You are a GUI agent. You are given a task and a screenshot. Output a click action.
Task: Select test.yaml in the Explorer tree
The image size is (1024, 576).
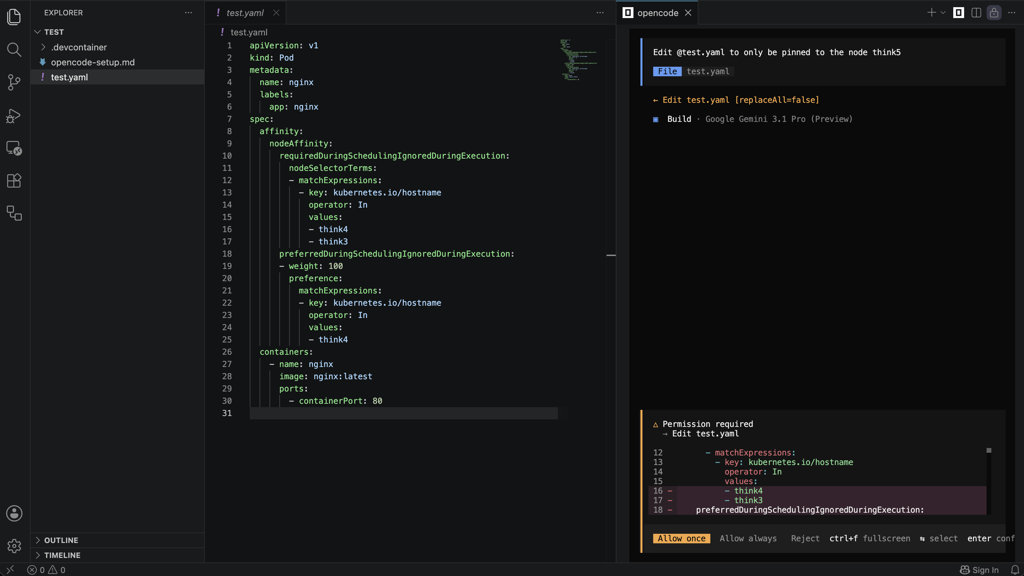(118, 77)
